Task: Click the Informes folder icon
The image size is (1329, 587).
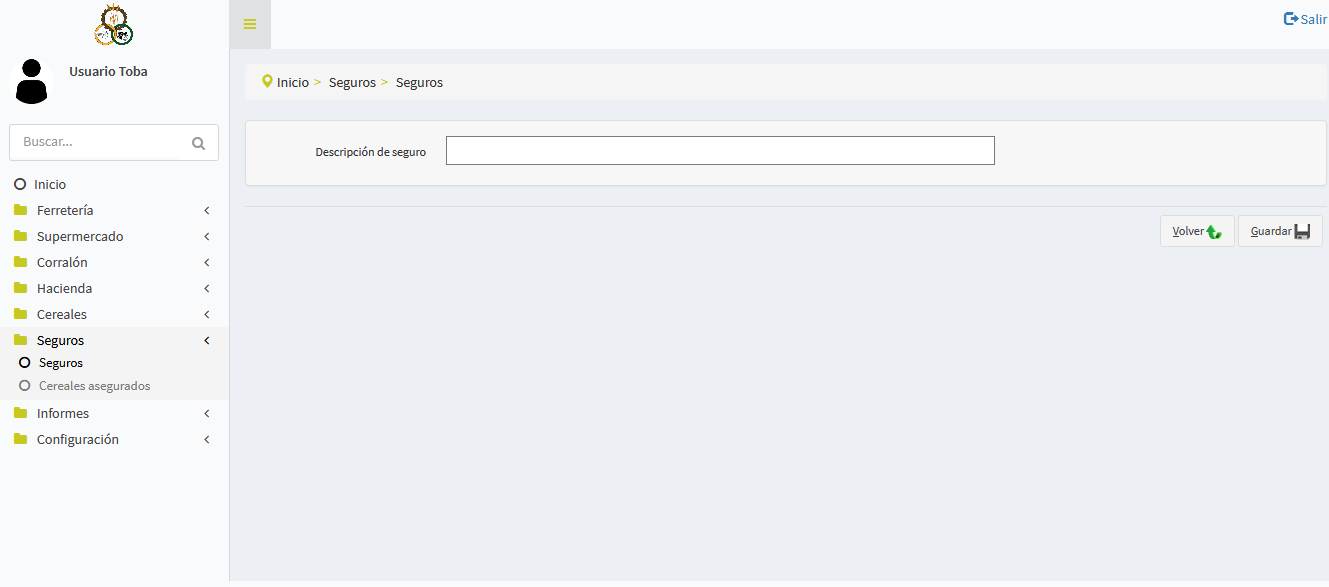Action: [x=20, y=413]
